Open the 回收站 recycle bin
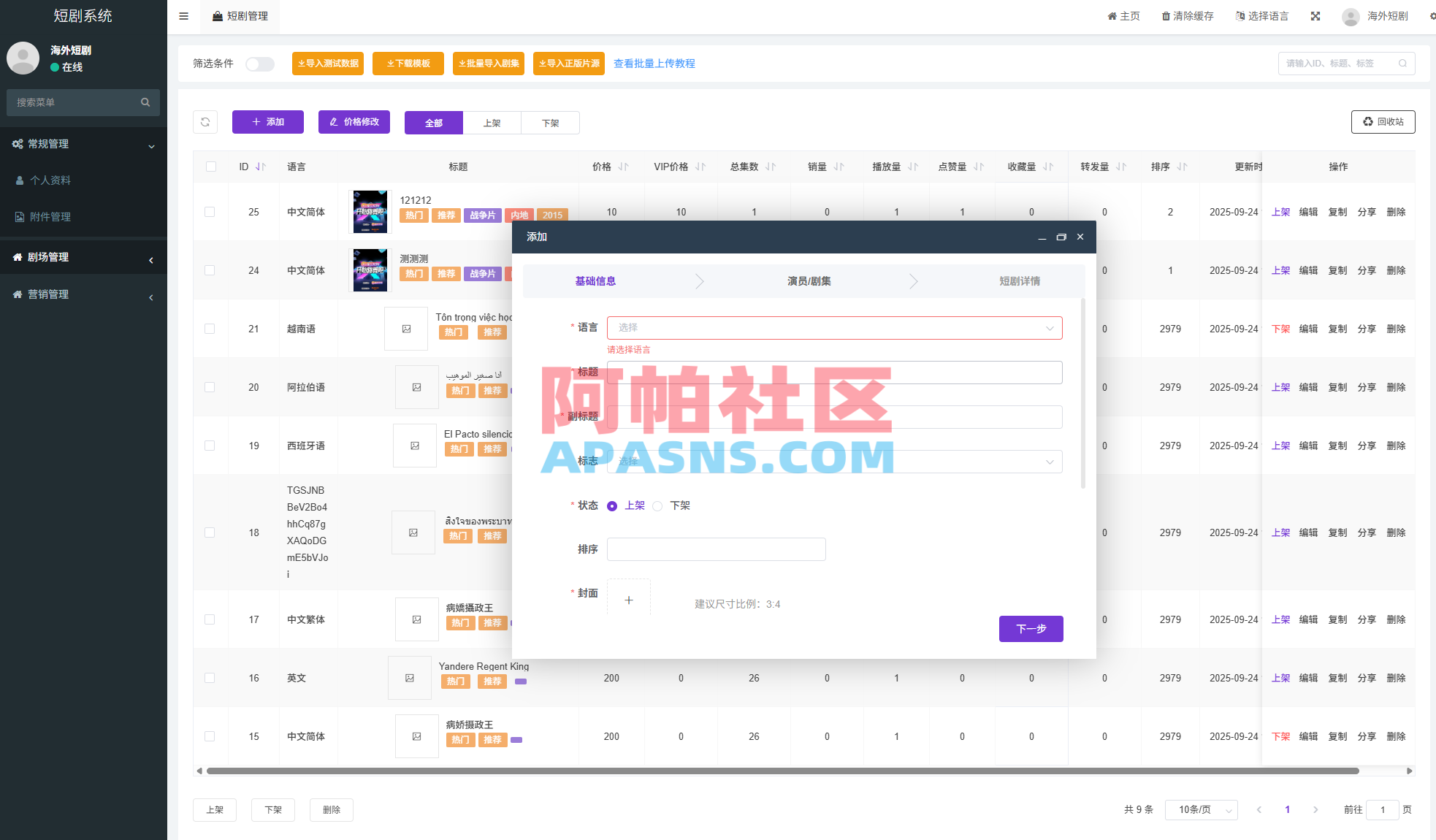This screenshot has height=840, width=1436. tap(1383, 122)
